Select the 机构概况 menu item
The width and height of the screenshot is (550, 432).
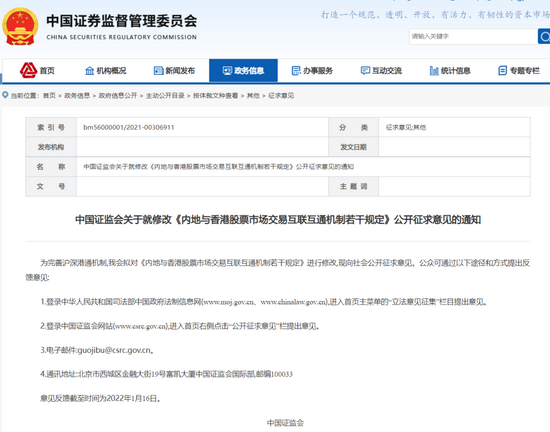[x=106, y=70]
